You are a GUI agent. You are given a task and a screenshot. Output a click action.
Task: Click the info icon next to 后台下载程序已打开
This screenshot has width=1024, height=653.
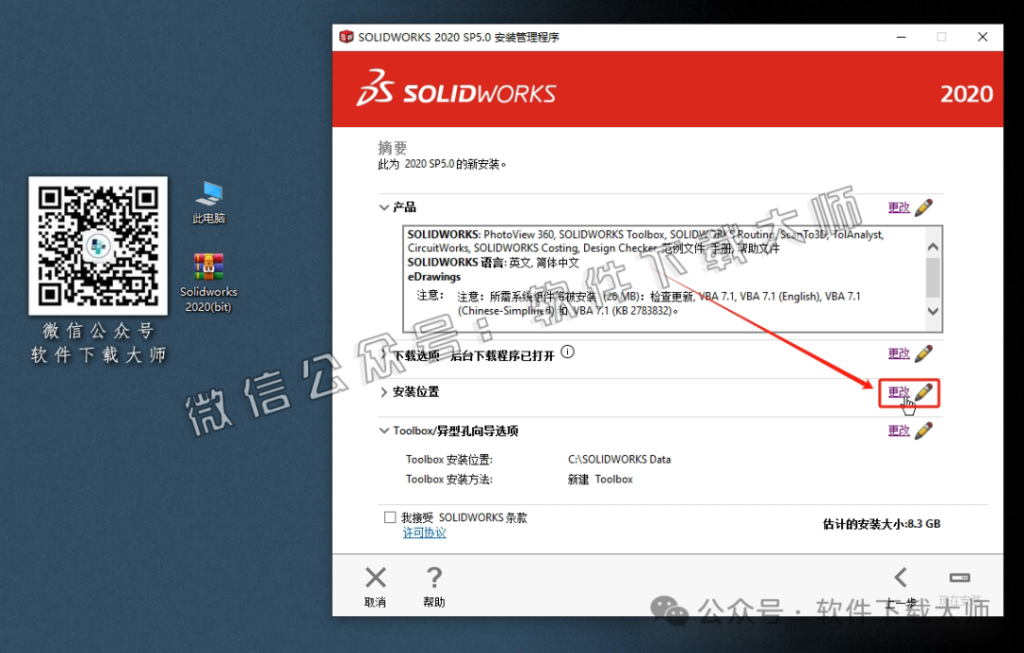pyautogui.click(x=567, y=351)
